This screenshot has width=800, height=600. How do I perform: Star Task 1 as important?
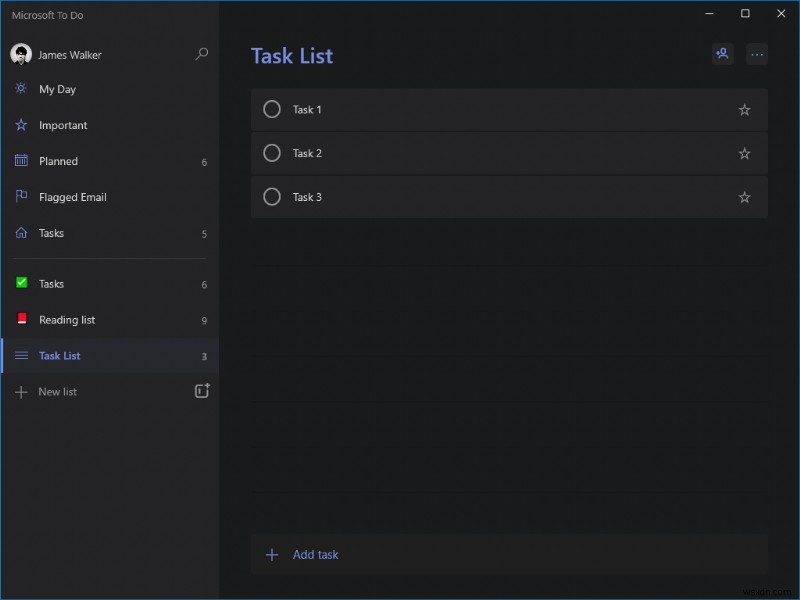point(744,110)
